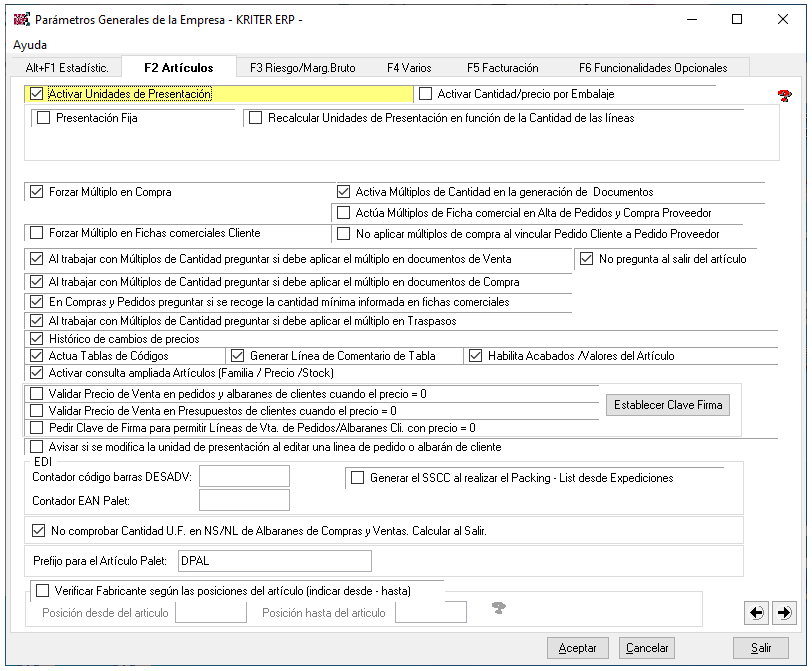Click the Salir button
The height and width of the screenshot is (671, 812).
pyautogui.click(x=761, y=648)
